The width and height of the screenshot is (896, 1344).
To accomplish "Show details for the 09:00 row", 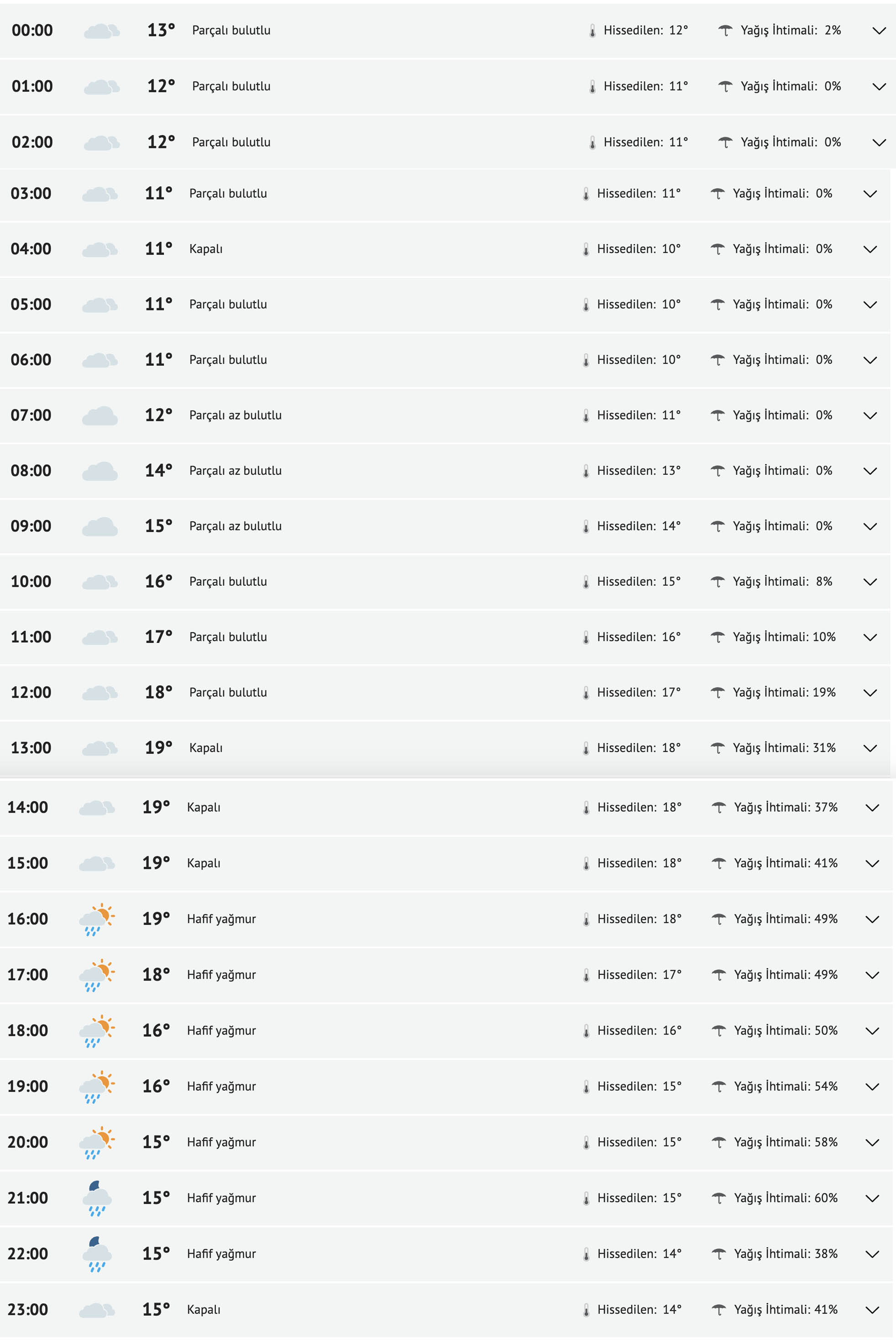I will 870,527.
